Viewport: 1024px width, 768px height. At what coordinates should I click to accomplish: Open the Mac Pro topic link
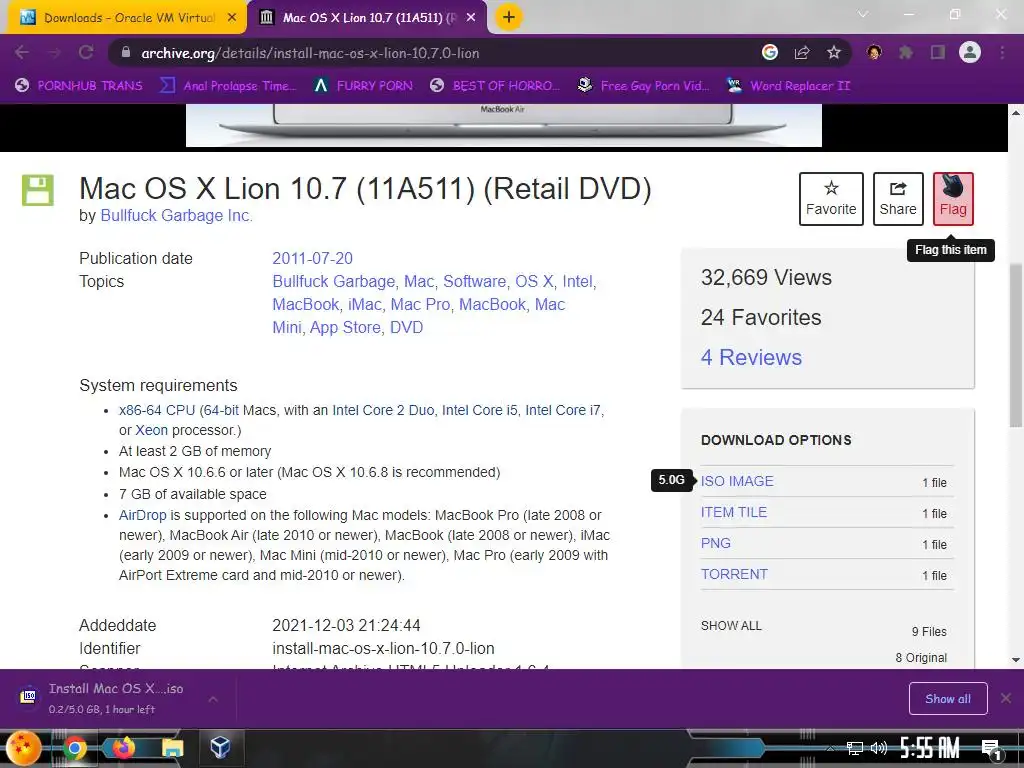point(420,304)
